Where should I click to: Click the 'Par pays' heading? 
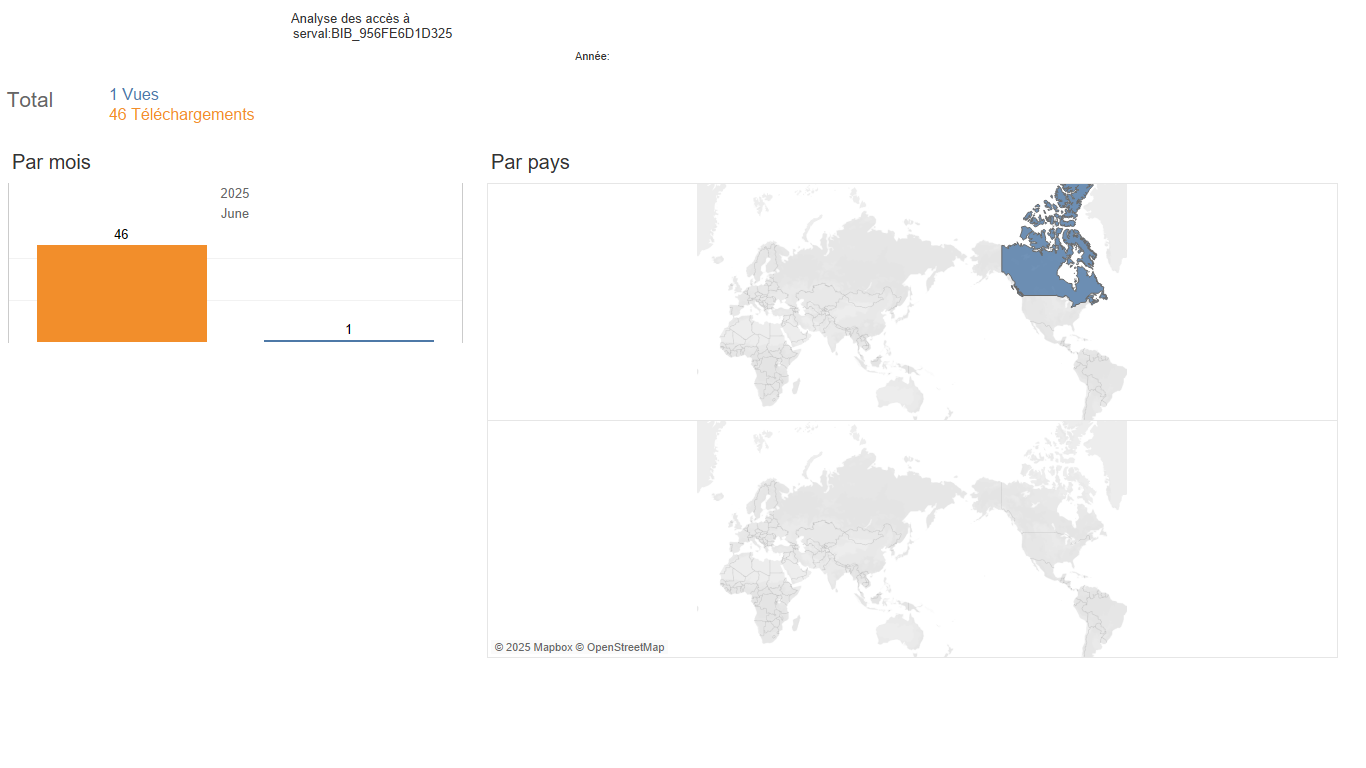coord(530,162)
